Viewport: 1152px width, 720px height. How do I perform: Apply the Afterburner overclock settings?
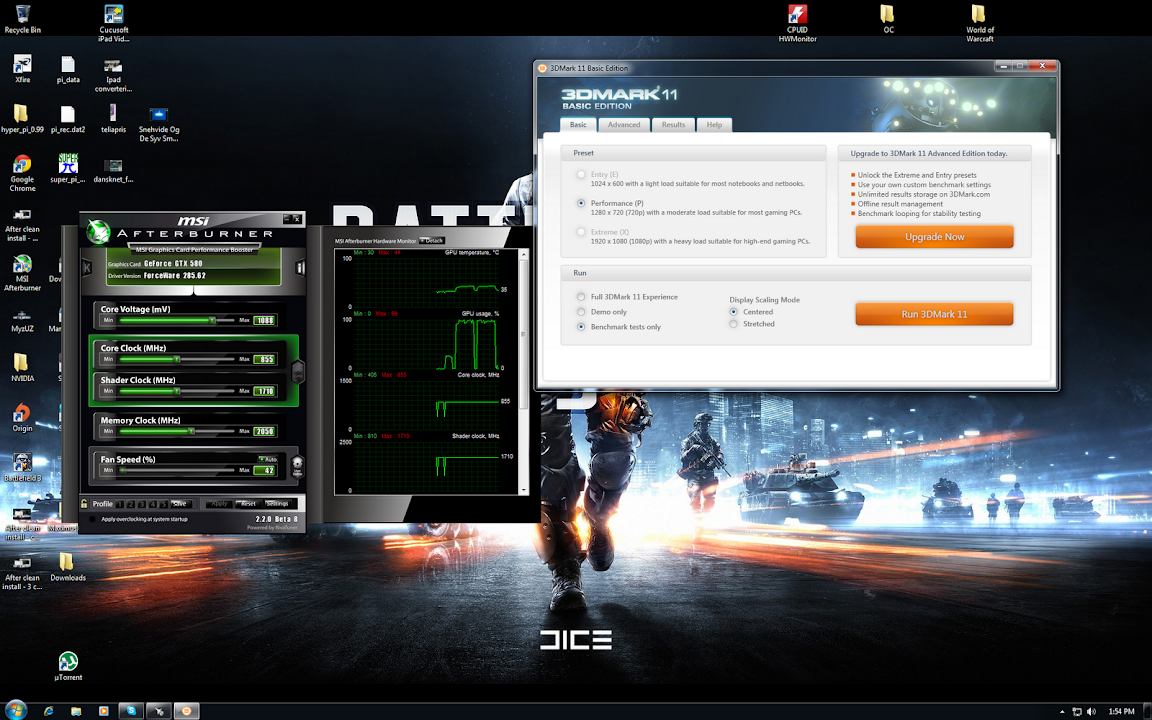tap(219, 504)
